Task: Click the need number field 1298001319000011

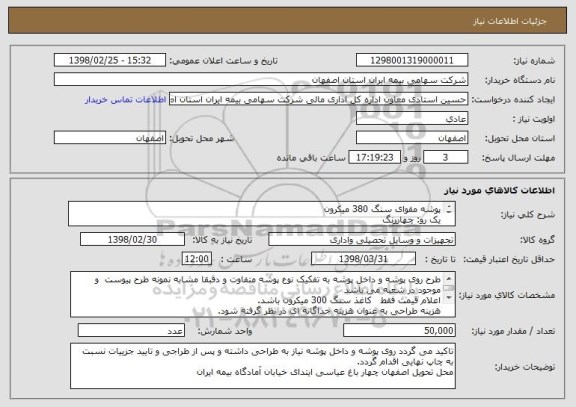Action: click(412, 60)
